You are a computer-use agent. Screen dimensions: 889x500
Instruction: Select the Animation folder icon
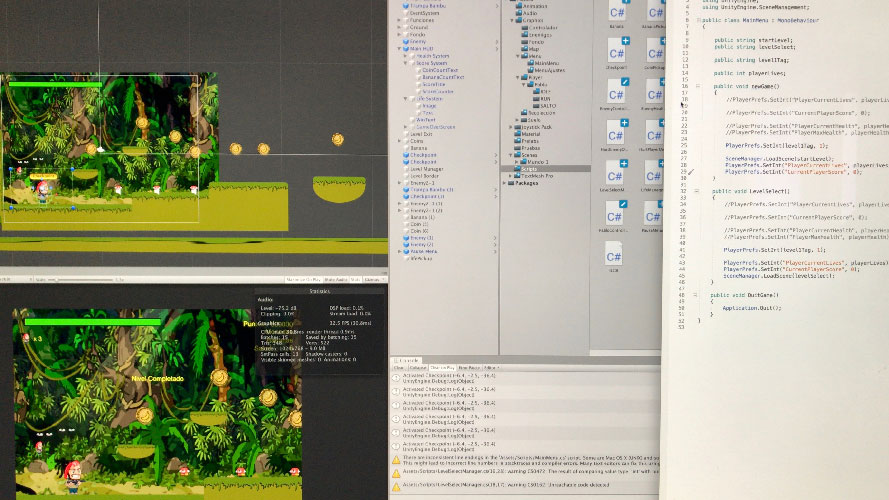point(516,4)
